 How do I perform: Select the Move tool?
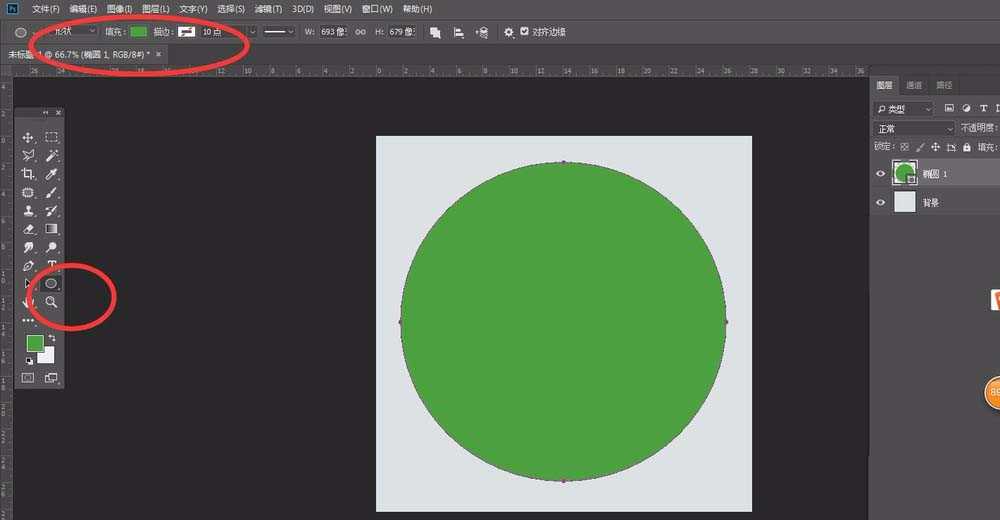pyautogui.click(x=28, y=137)
